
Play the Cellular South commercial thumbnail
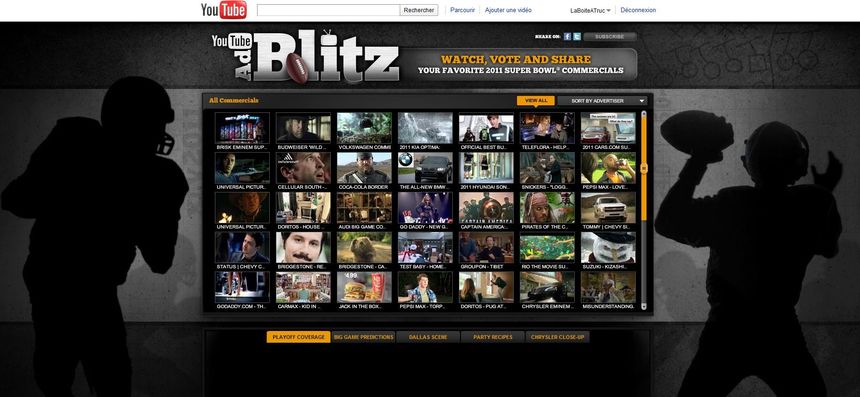click(x=303, y=168)
